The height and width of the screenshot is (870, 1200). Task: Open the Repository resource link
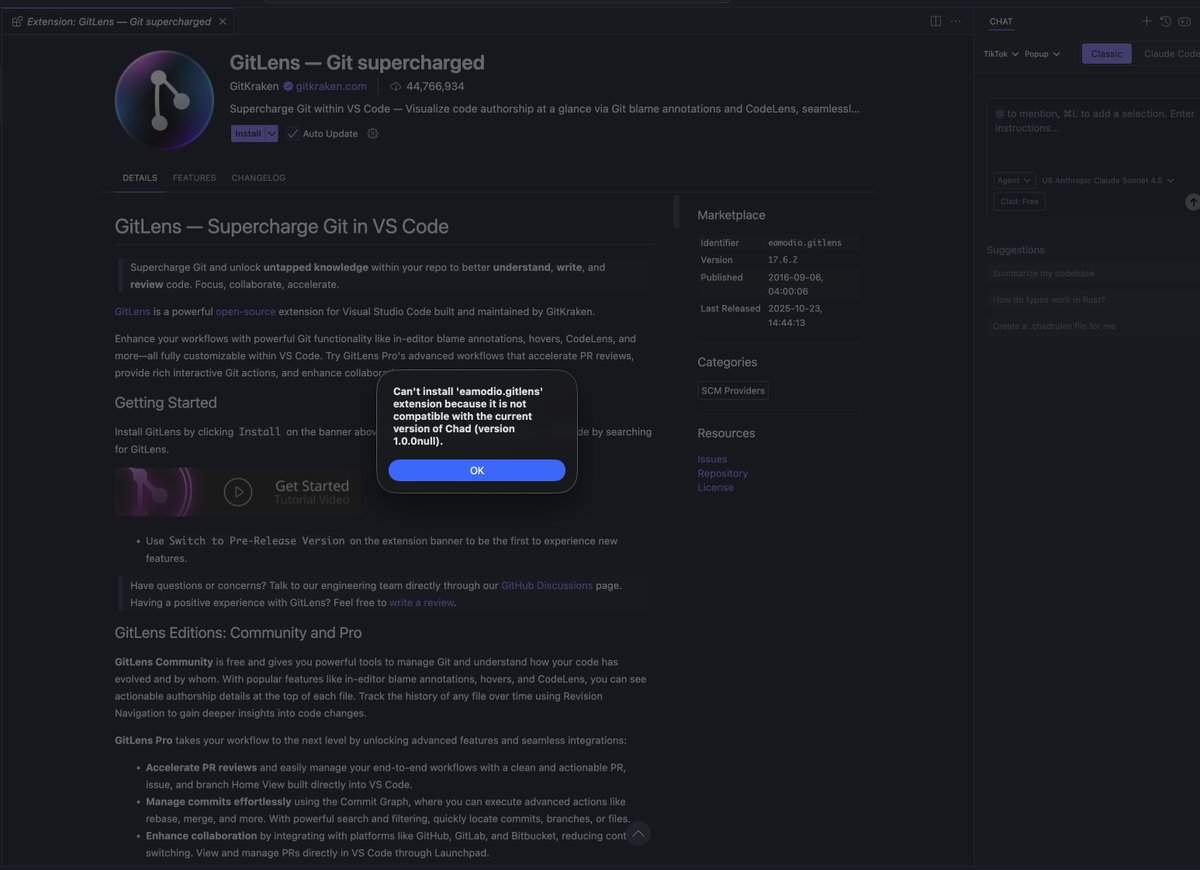click(722, 473)
